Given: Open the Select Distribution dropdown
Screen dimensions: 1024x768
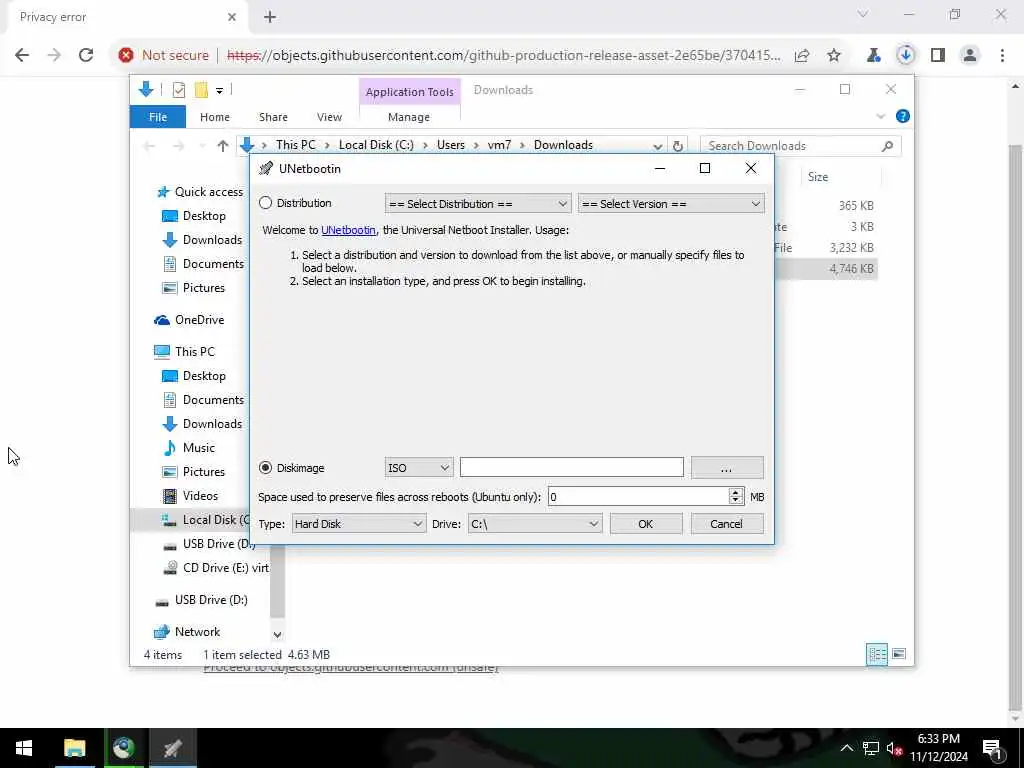Looking at the screenshot, I should 478,204.
